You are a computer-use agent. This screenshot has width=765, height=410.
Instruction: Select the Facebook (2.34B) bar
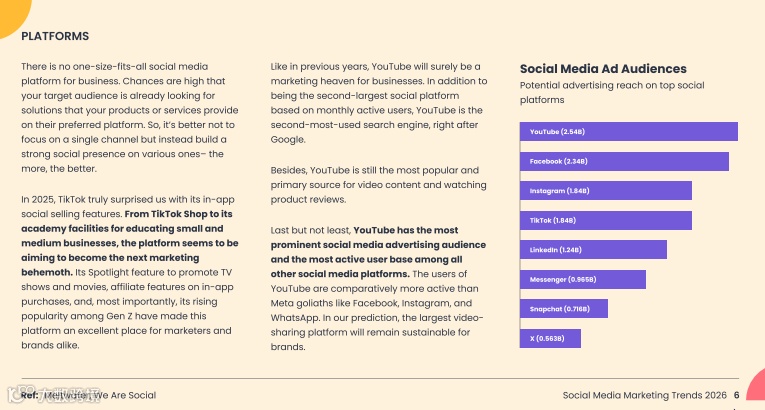click(624, 161)
